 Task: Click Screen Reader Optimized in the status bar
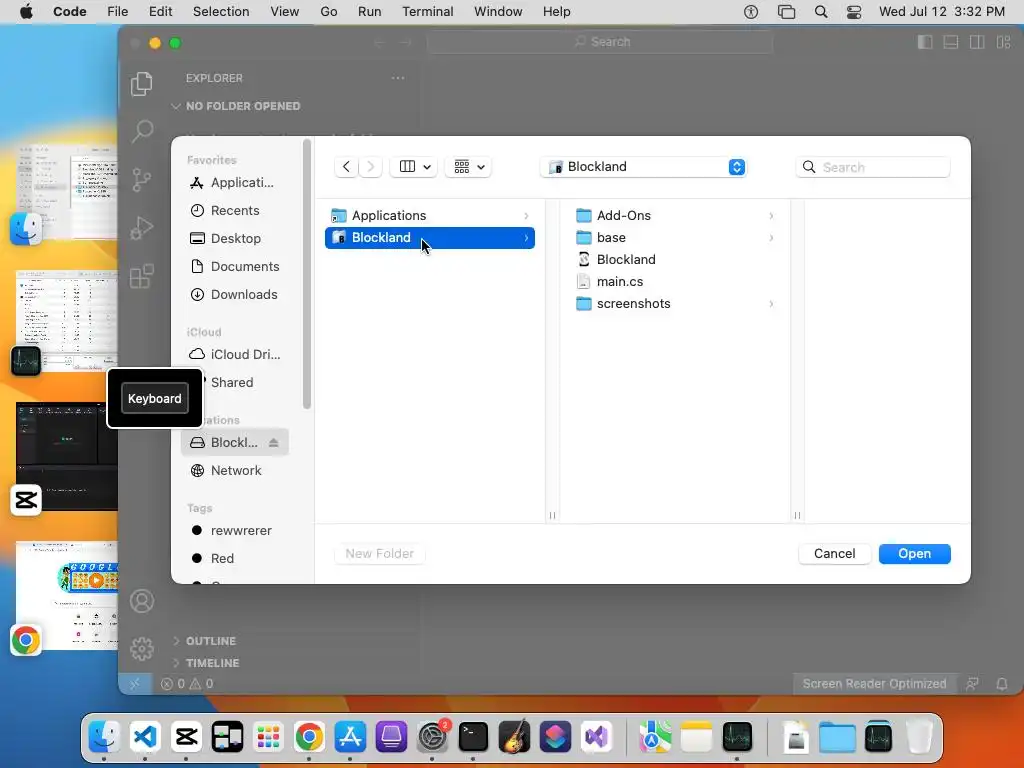point(874,684)
